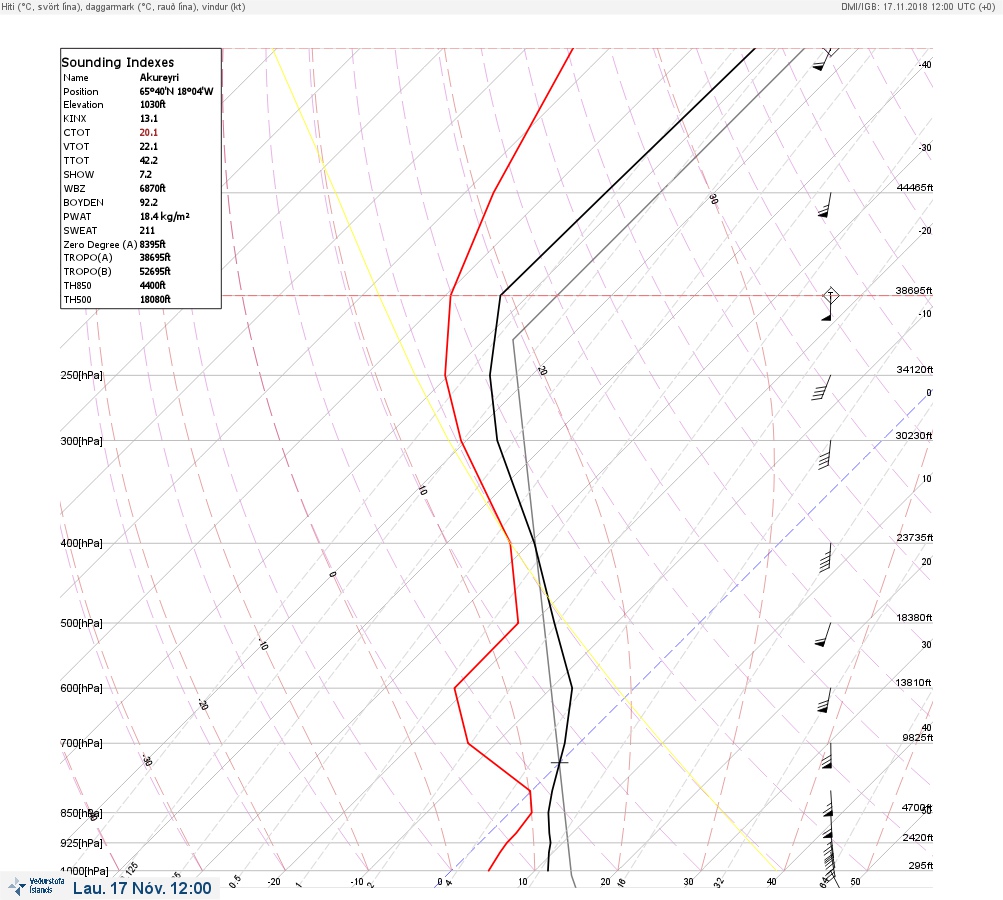Click the station name 'Akureyri'

coord(159,77)
